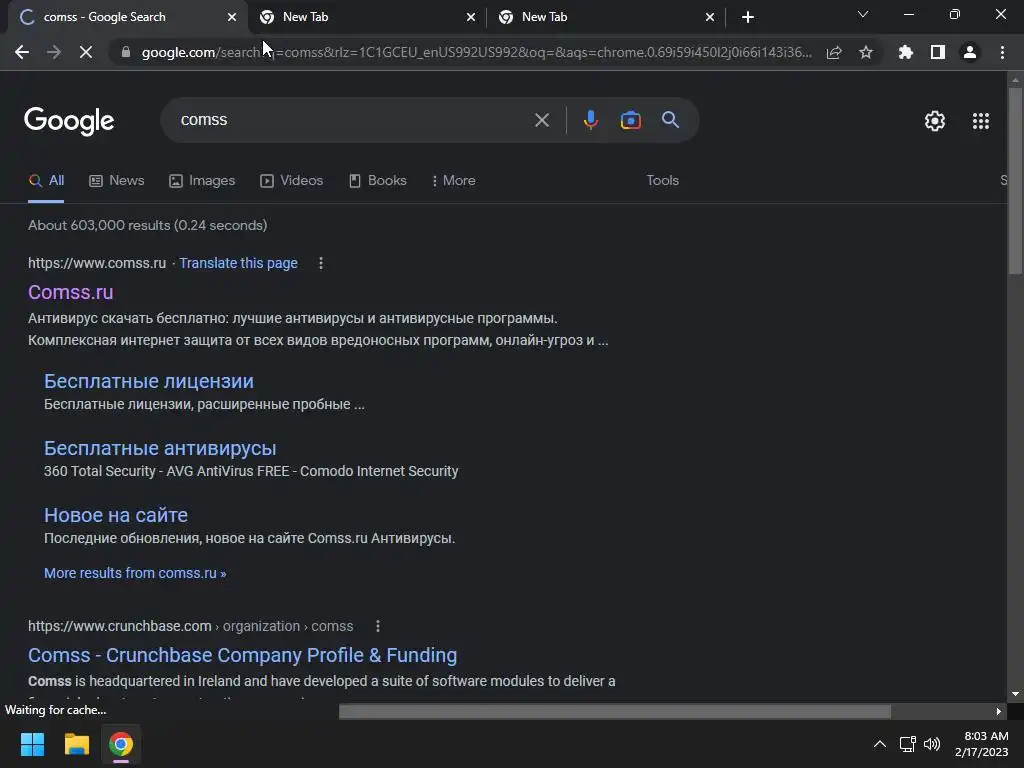The image size is (1024, 768).
Task: Open Comss Crunchbase Company Profile link
Action: pyautogui.click(x=242, y=656)
